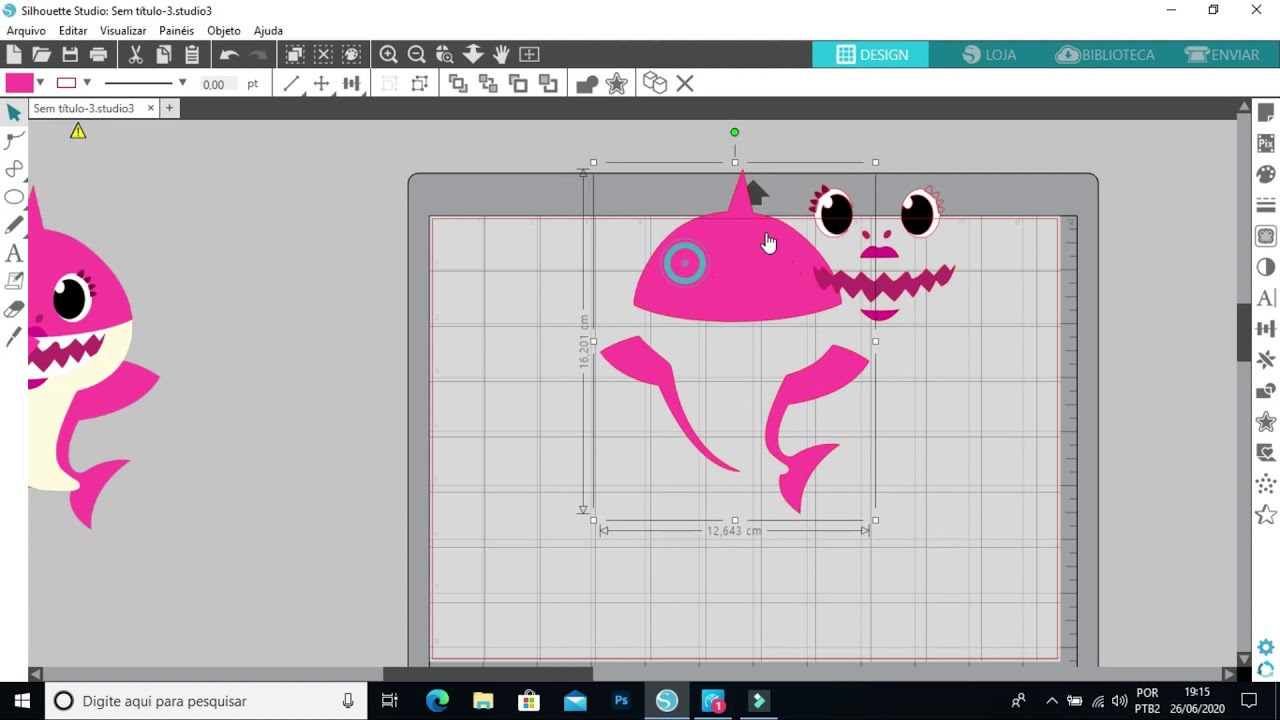This screenshot has width=1280, height=720.
Task: Delete the selection with the X icon
Action: 685,84
